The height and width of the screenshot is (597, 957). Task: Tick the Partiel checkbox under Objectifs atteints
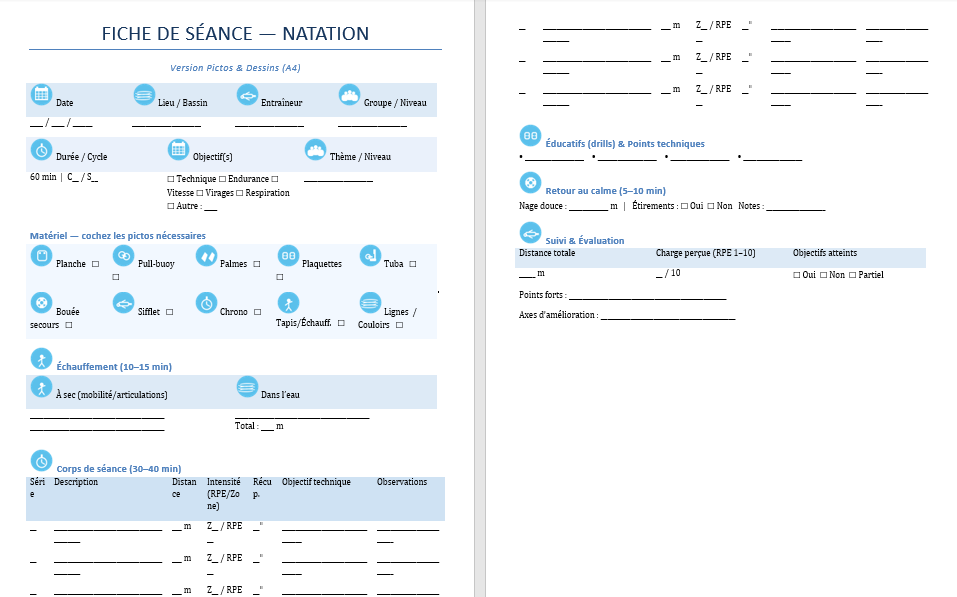click(852, 275)
